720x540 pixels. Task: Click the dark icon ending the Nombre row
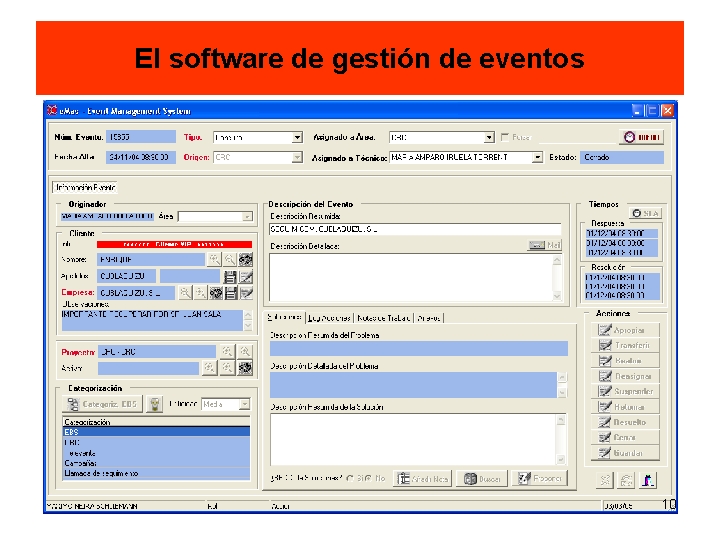pos(246,259)
